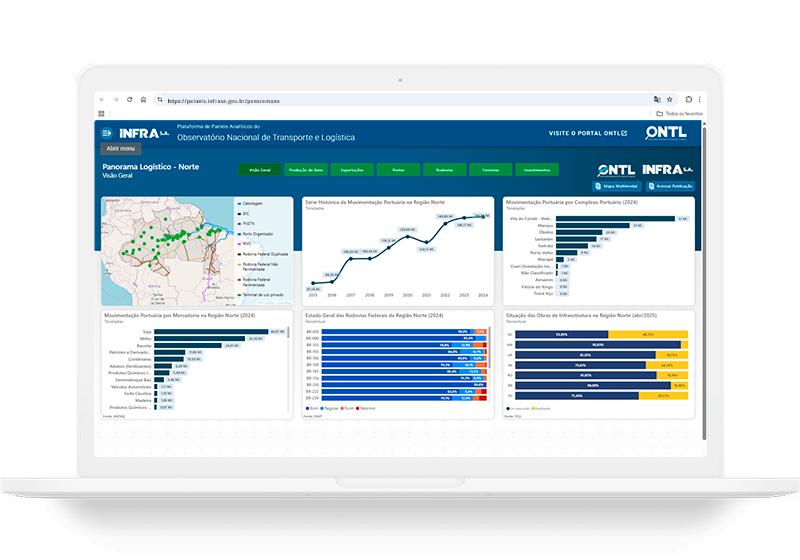Open the hamburger menu beside INFRA logo
Viewport: 800px width, 560px height.
(x=106, y=133)
